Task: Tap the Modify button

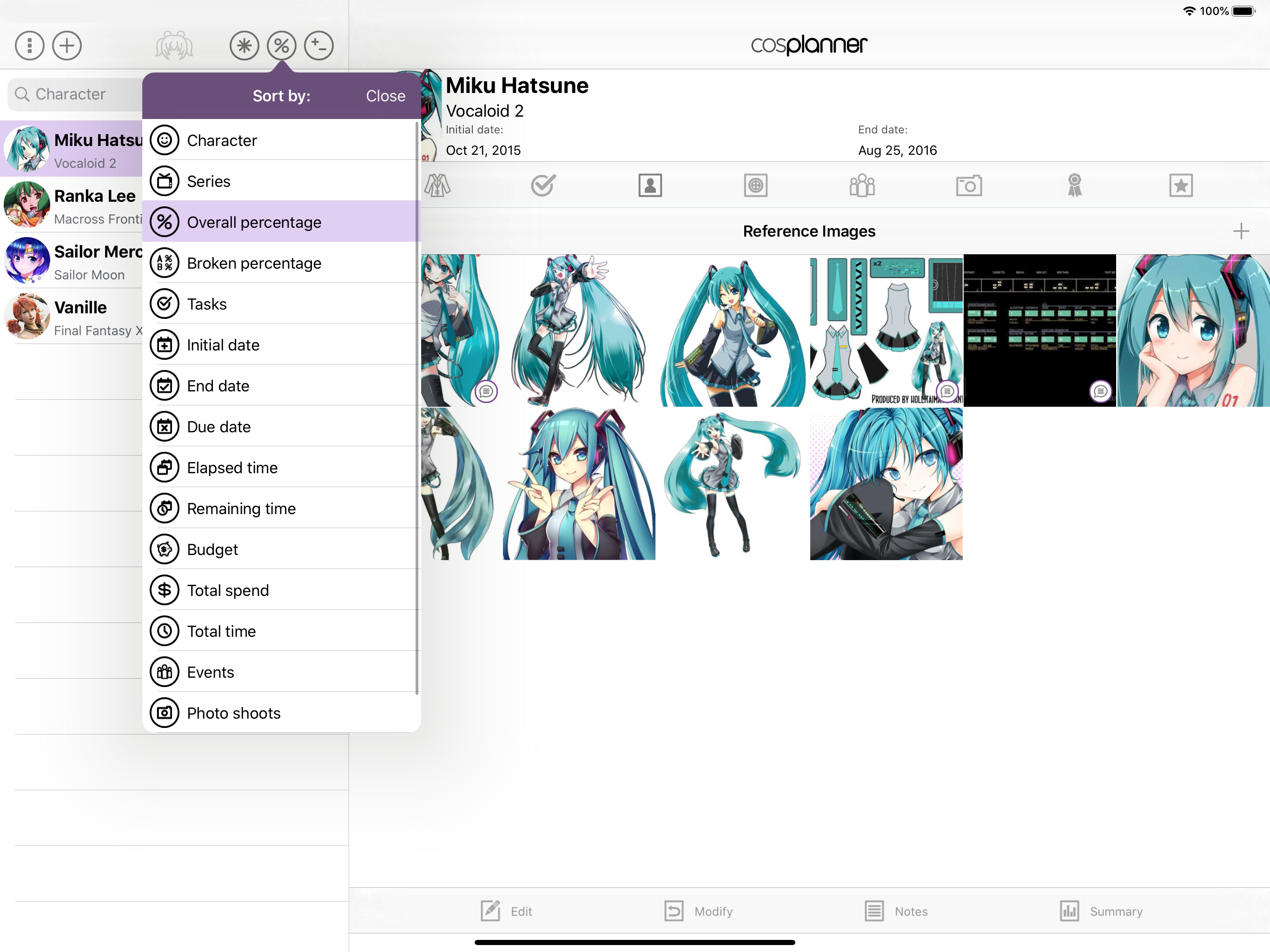Action: (698, 911)
